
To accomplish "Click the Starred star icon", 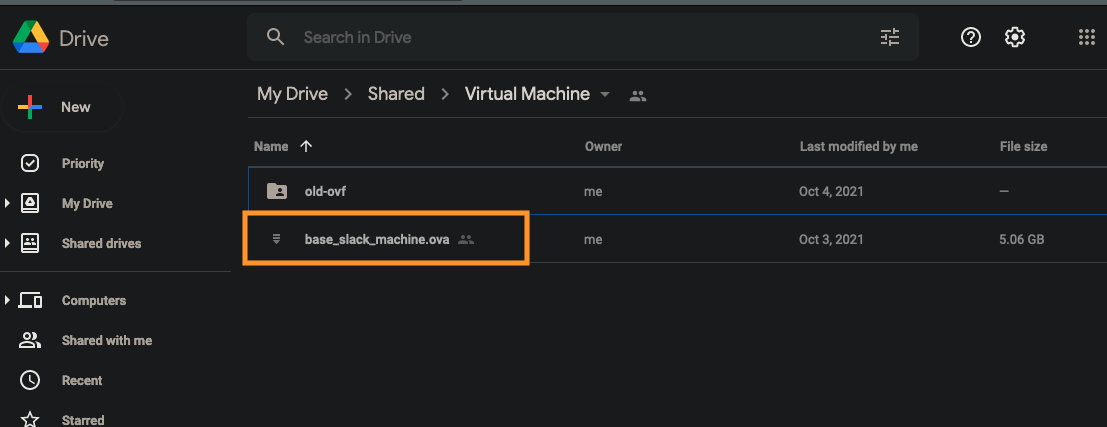I will point(30,421).
